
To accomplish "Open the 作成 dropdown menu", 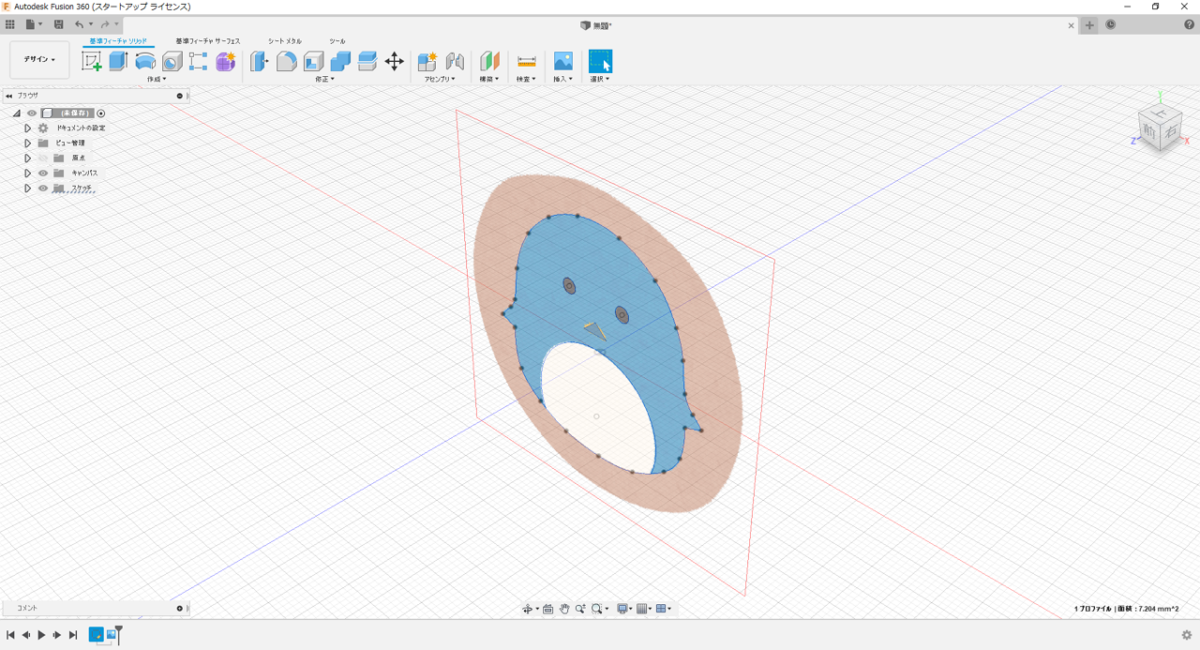I will [x=156, y=78].
